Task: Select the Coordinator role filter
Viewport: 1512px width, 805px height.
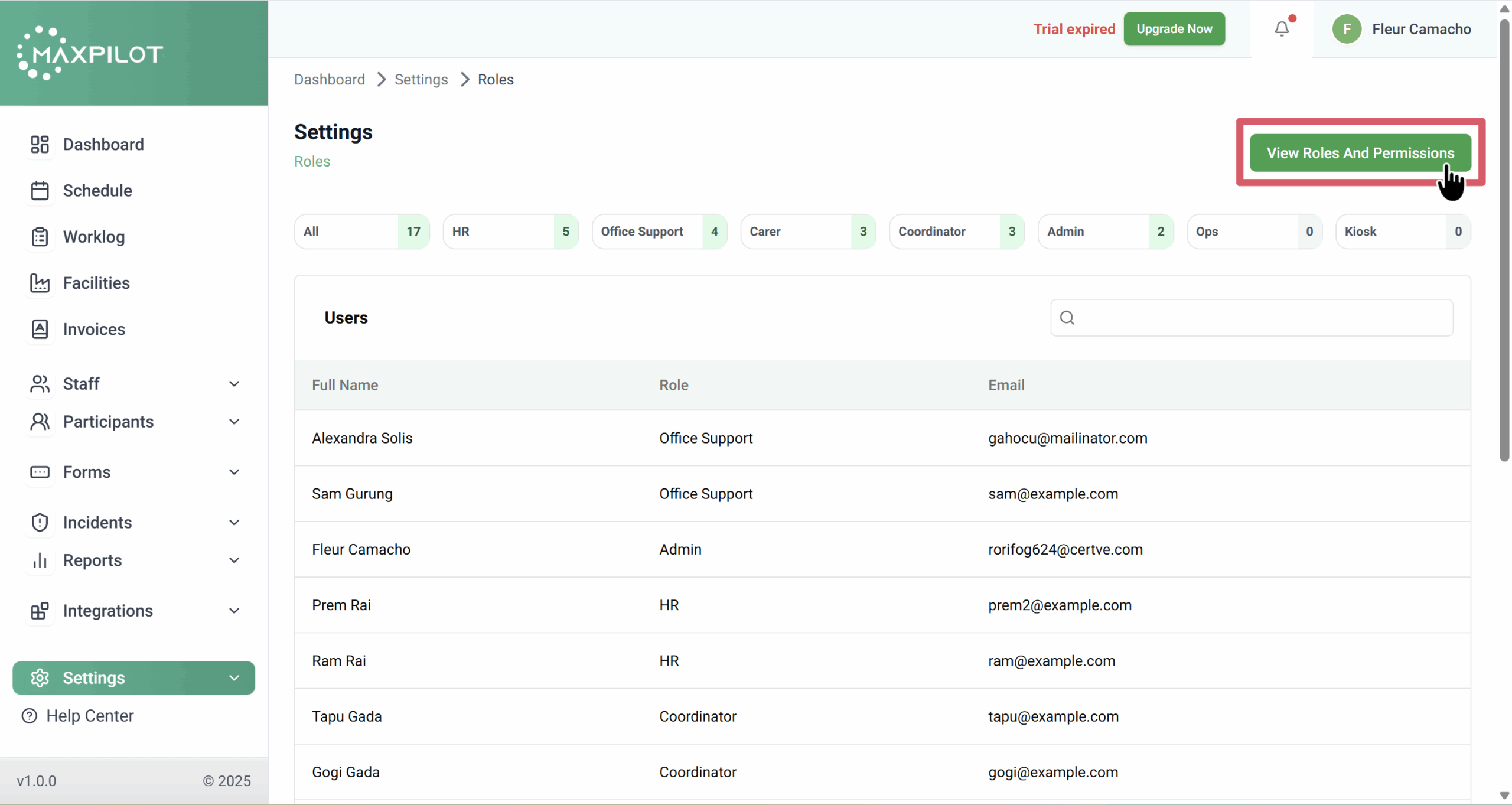Action: click(956, 232)
